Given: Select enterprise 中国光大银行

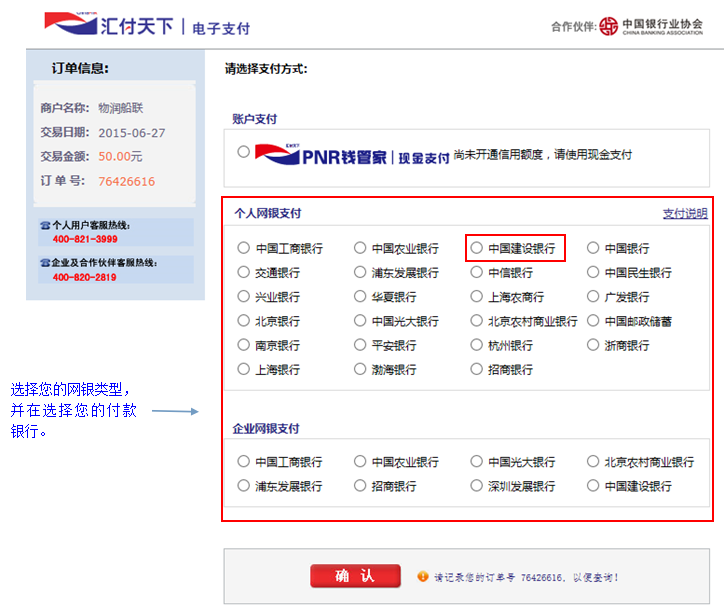Looking at the screenshot, I should [476, 461].
